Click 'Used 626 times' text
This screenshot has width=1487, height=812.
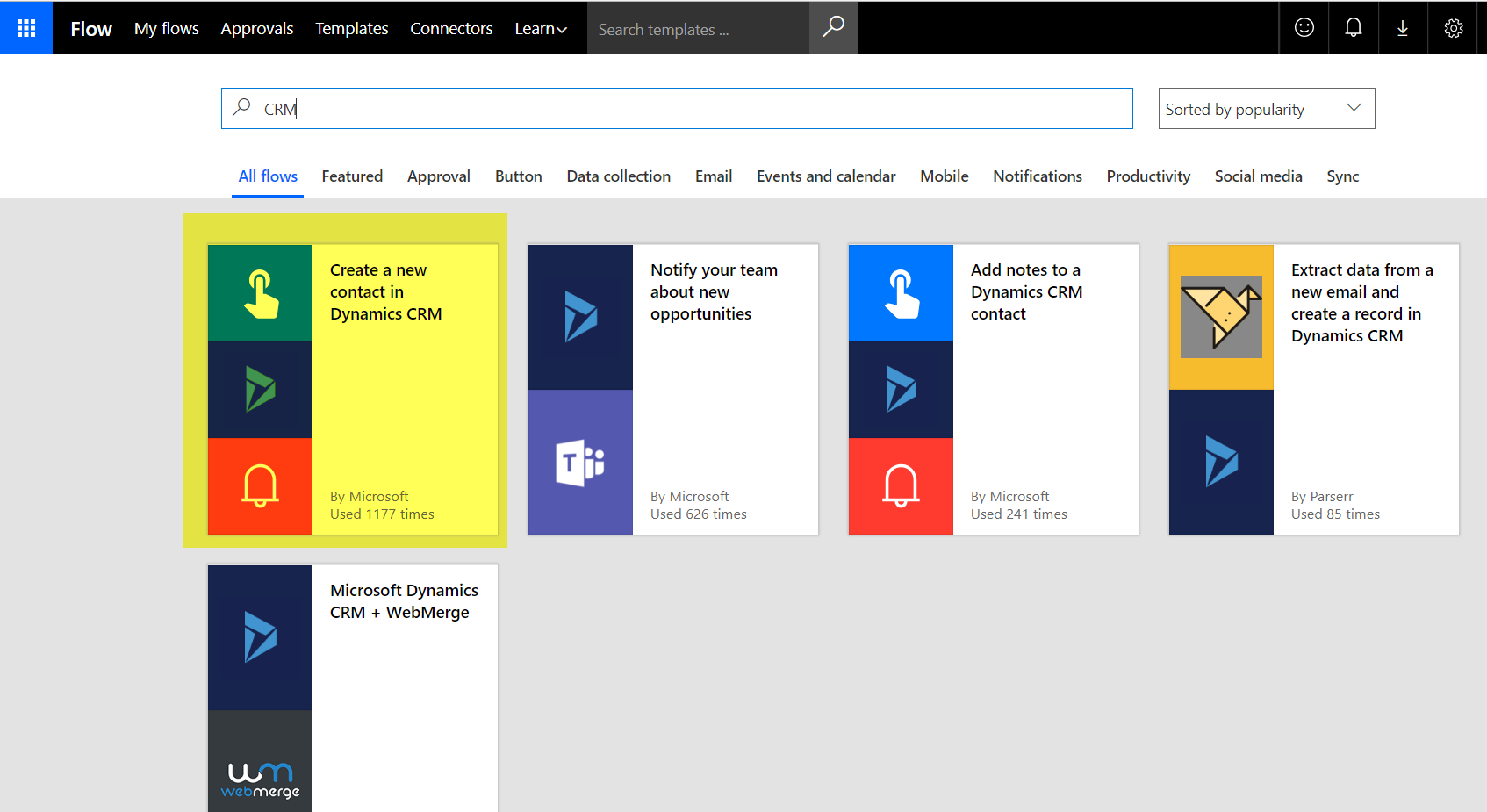[699, 514]
